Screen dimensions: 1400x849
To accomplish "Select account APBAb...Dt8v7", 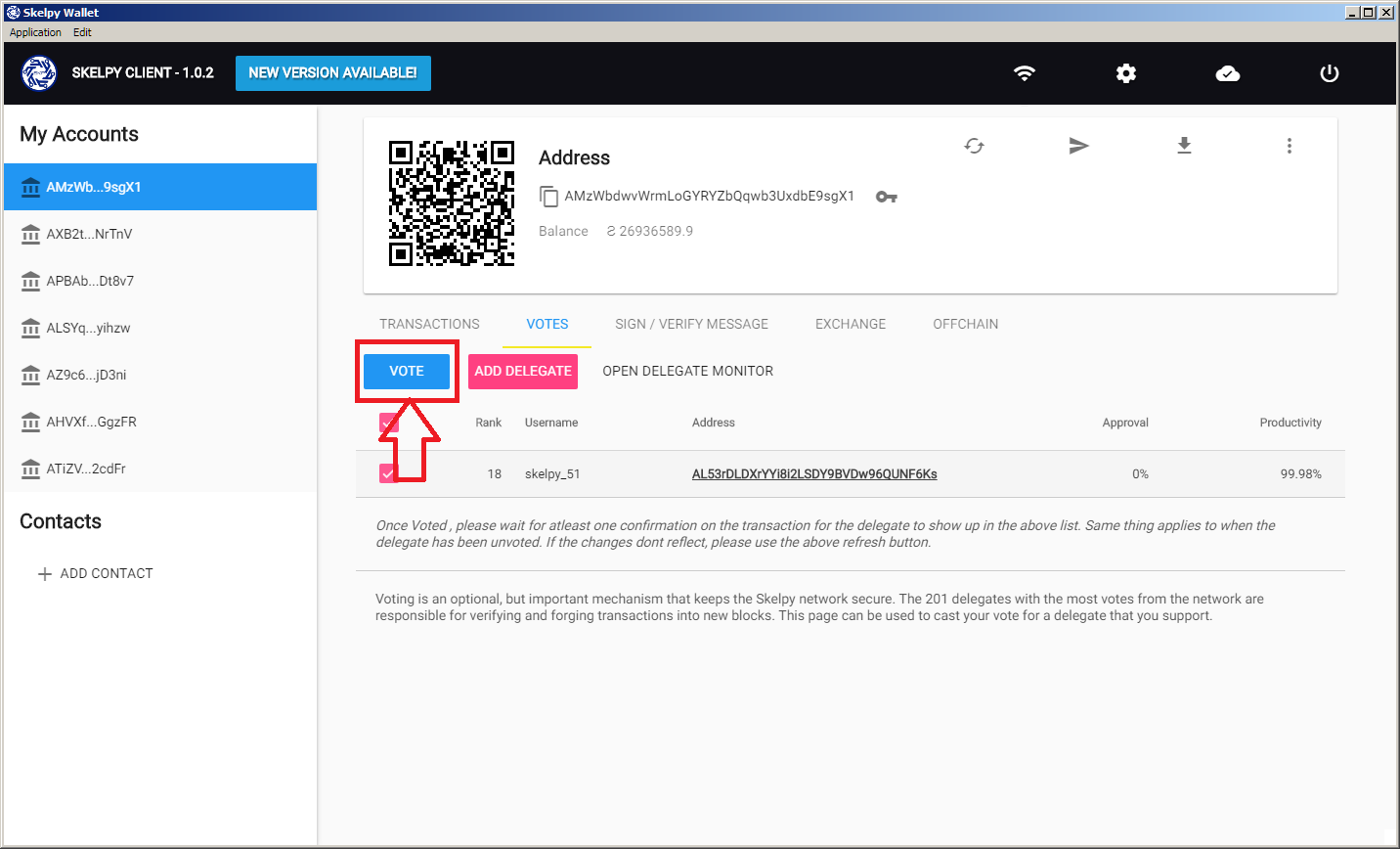I will tap(160, 281).
